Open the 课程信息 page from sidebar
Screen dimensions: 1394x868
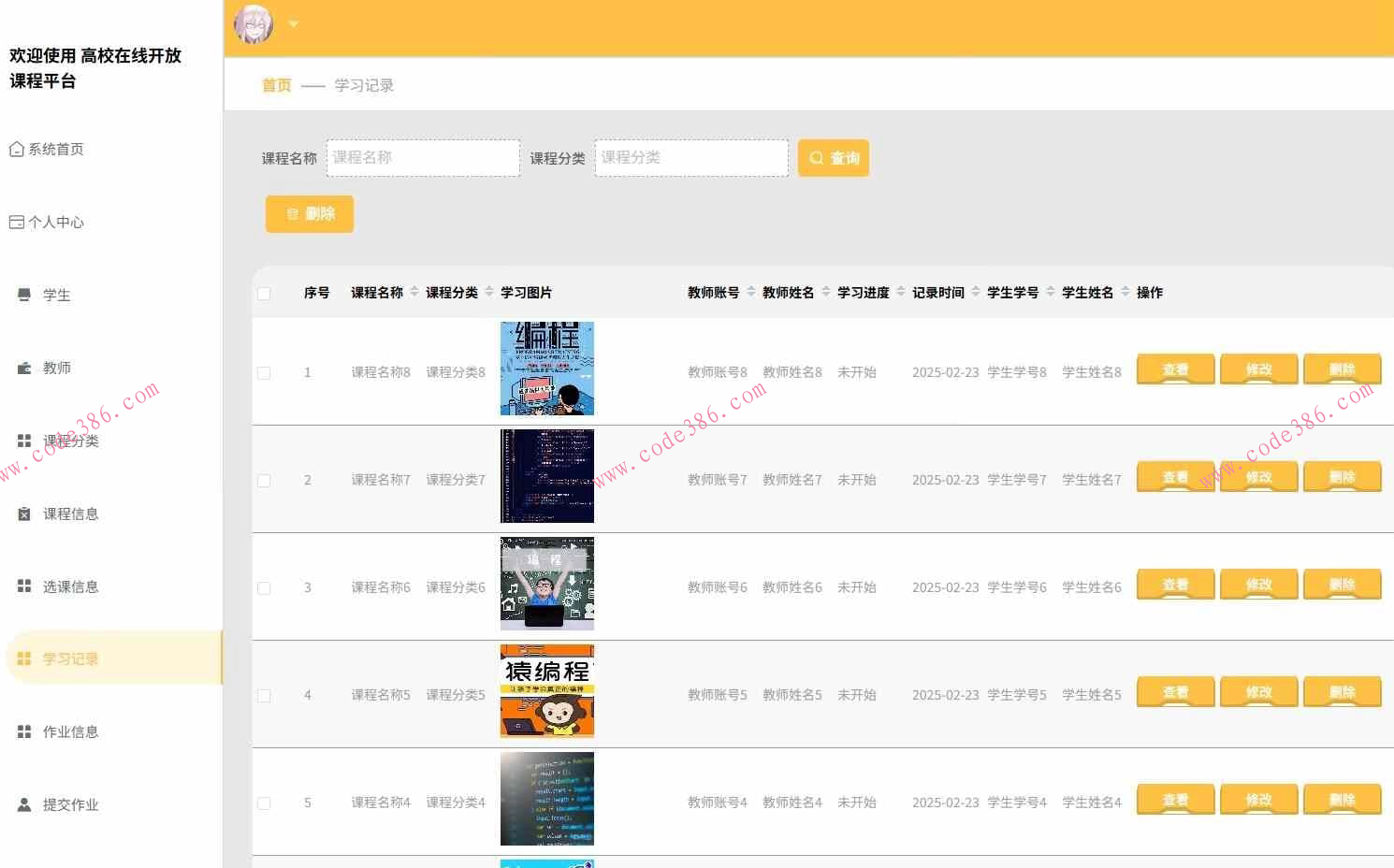pos(70,514)
